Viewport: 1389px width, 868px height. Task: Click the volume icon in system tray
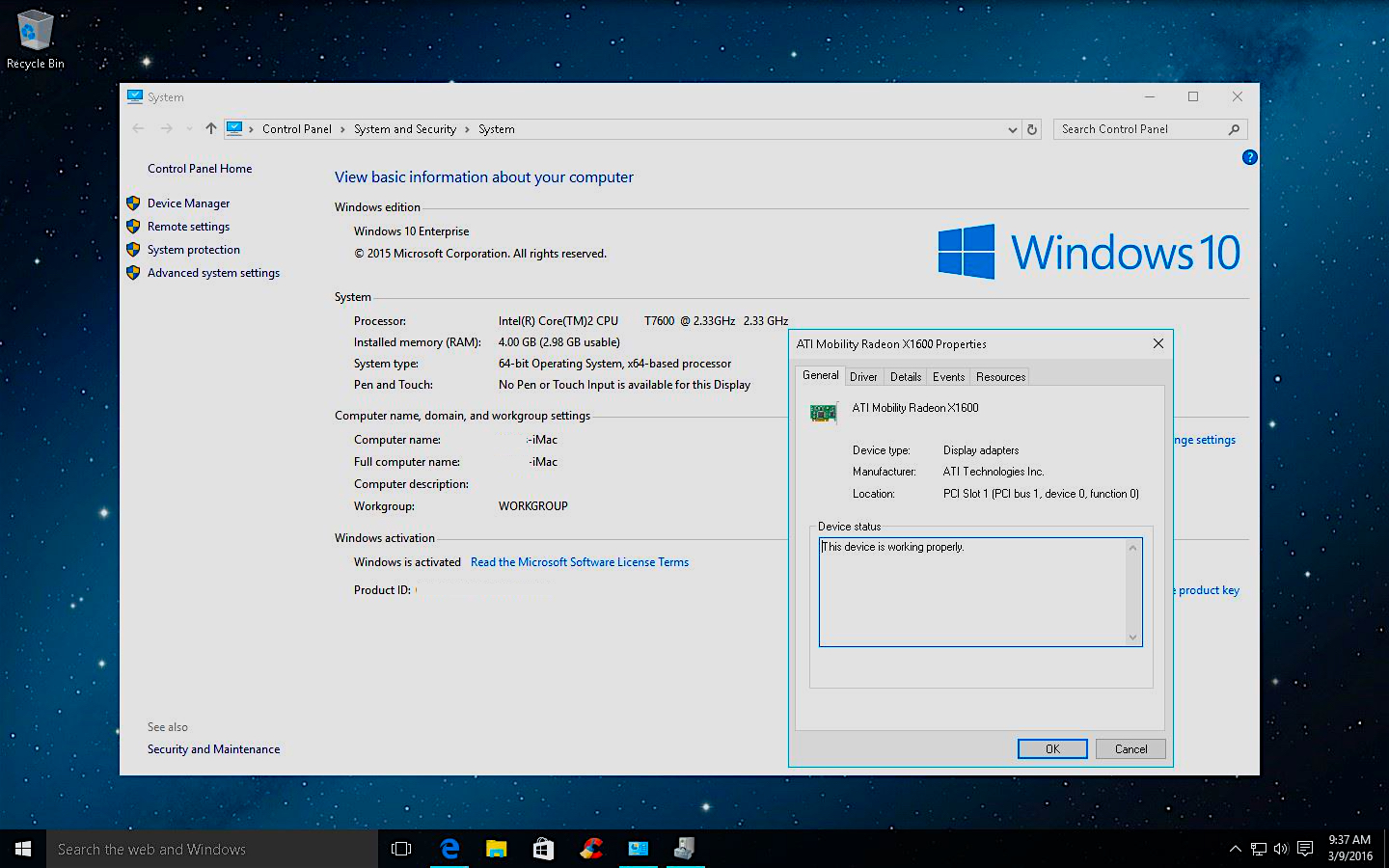coord(1281,849)
